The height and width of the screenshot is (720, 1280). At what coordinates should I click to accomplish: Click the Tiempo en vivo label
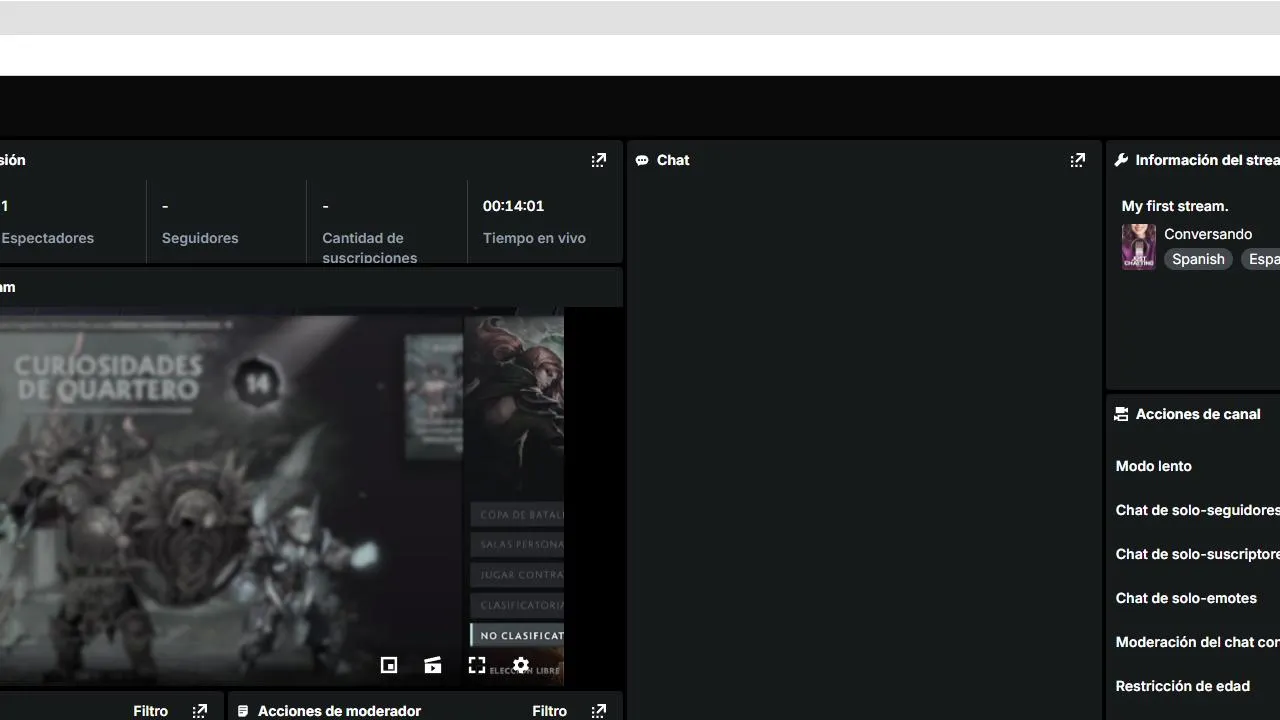pyautogui.click(x=534, y=238)
